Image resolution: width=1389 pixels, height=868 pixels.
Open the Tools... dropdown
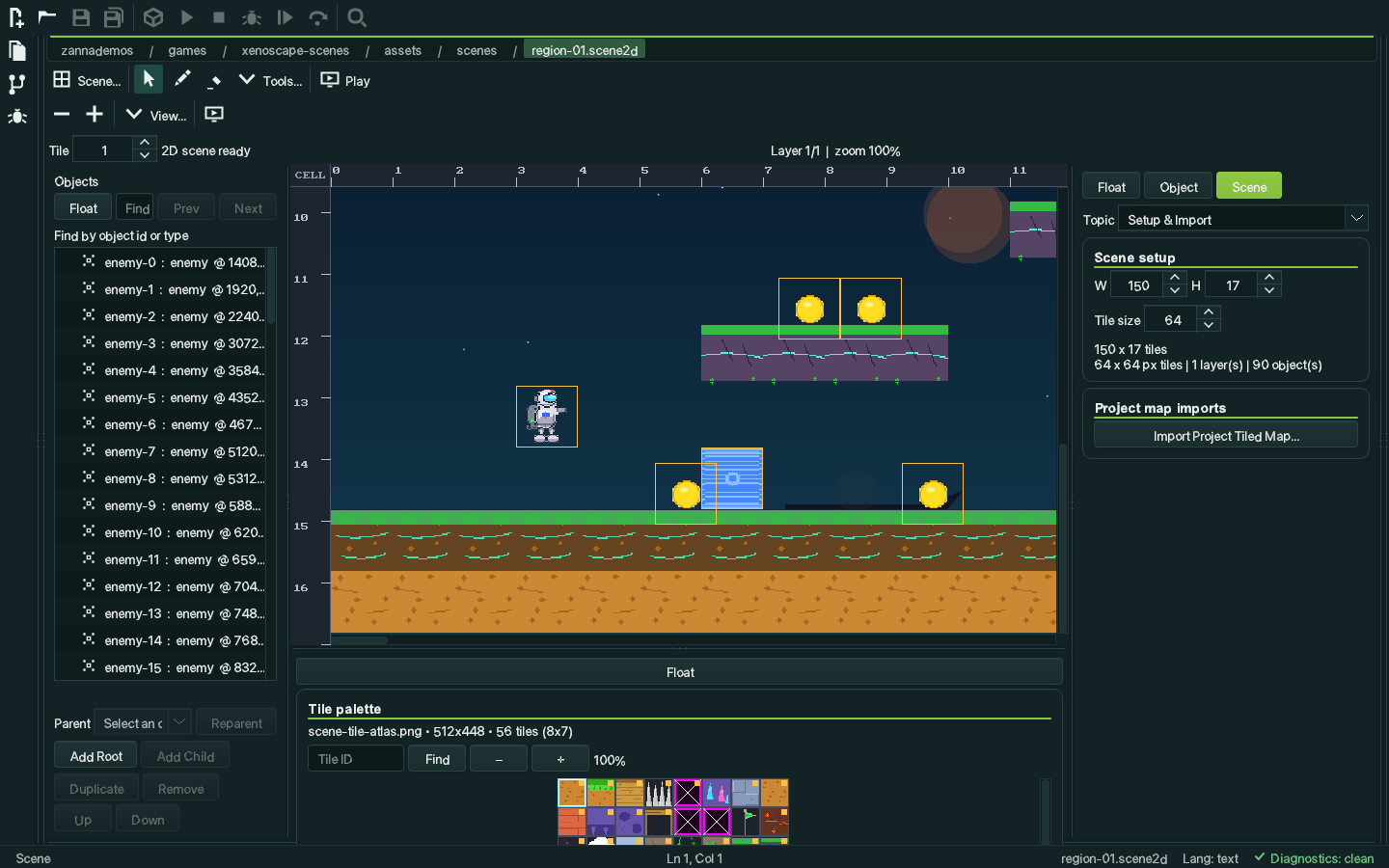coord(271,80)
